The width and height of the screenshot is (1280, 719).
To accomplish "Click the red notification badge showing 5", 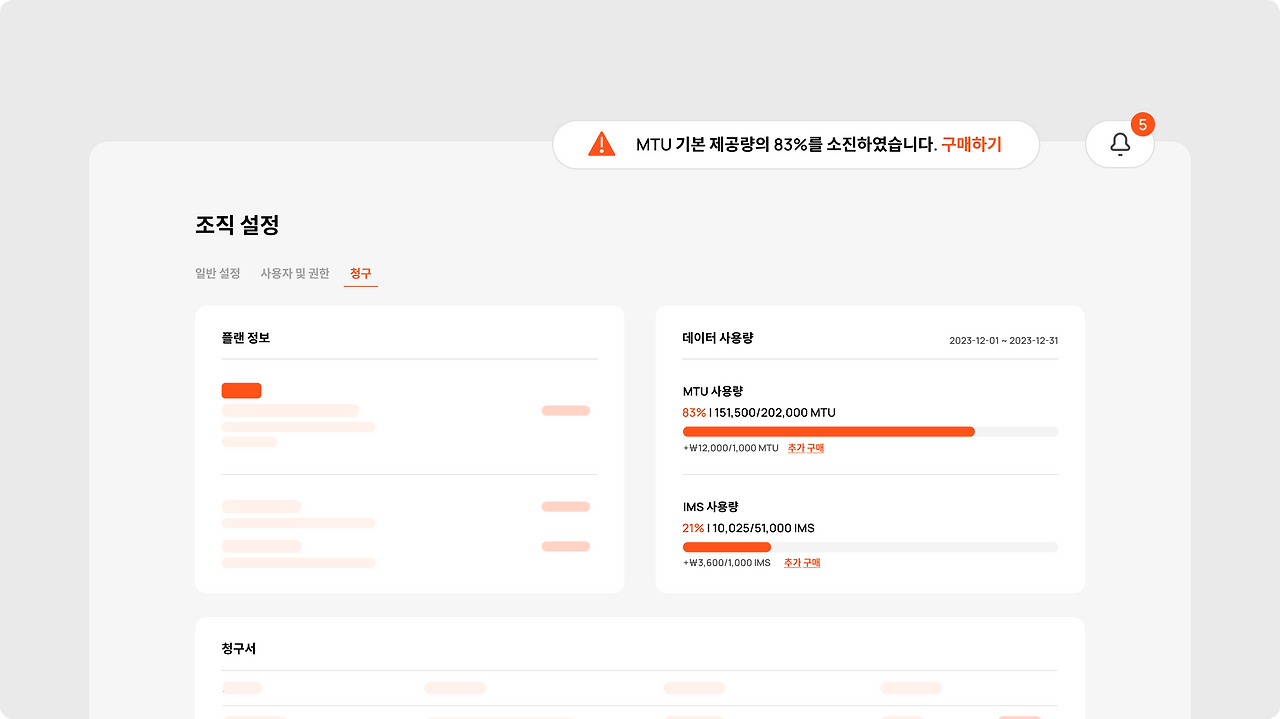I will 1142,125.
